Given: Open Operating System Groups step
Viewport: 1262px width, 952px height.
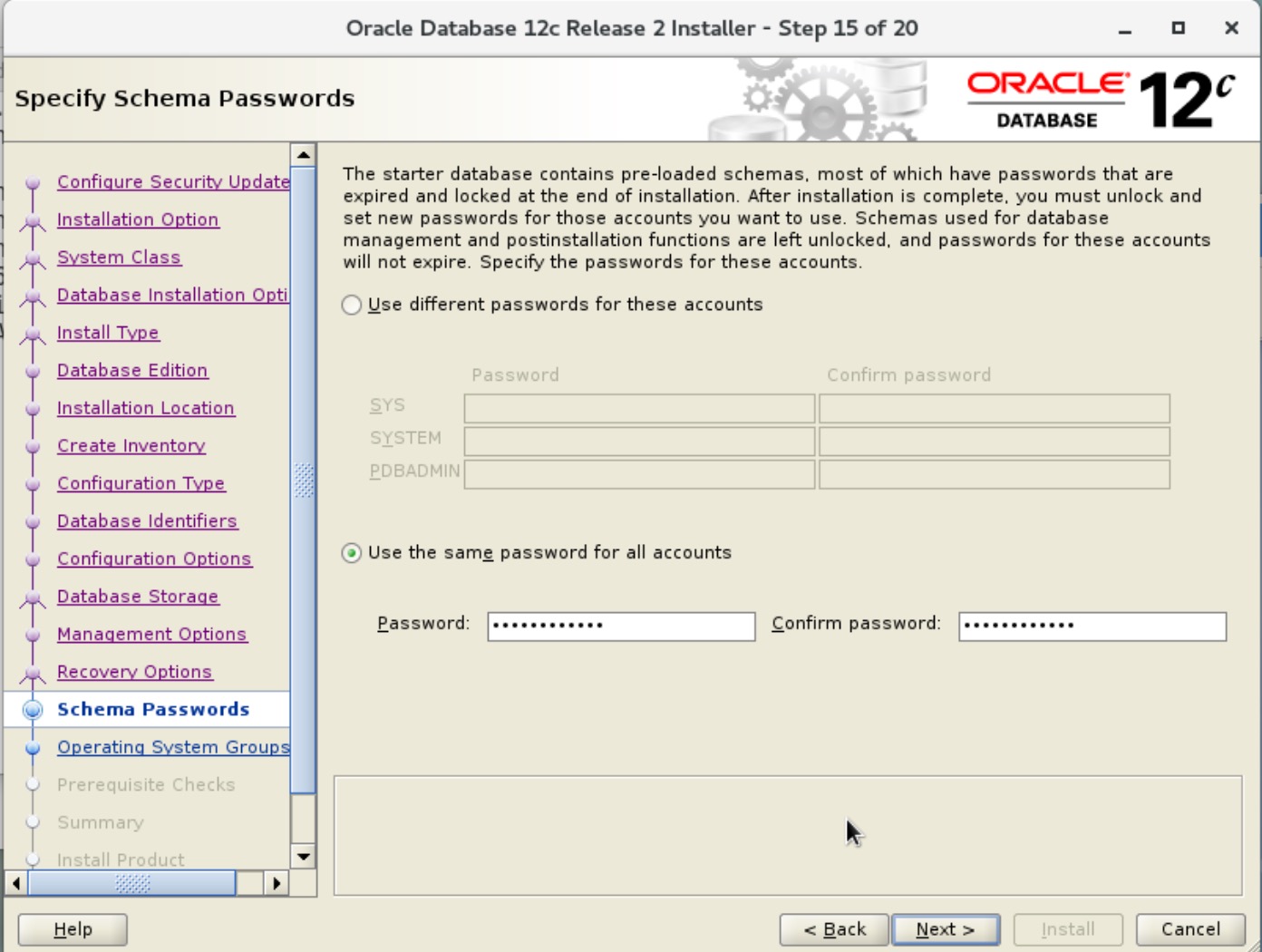Looking at the screenshot, I should click(173, 747).
